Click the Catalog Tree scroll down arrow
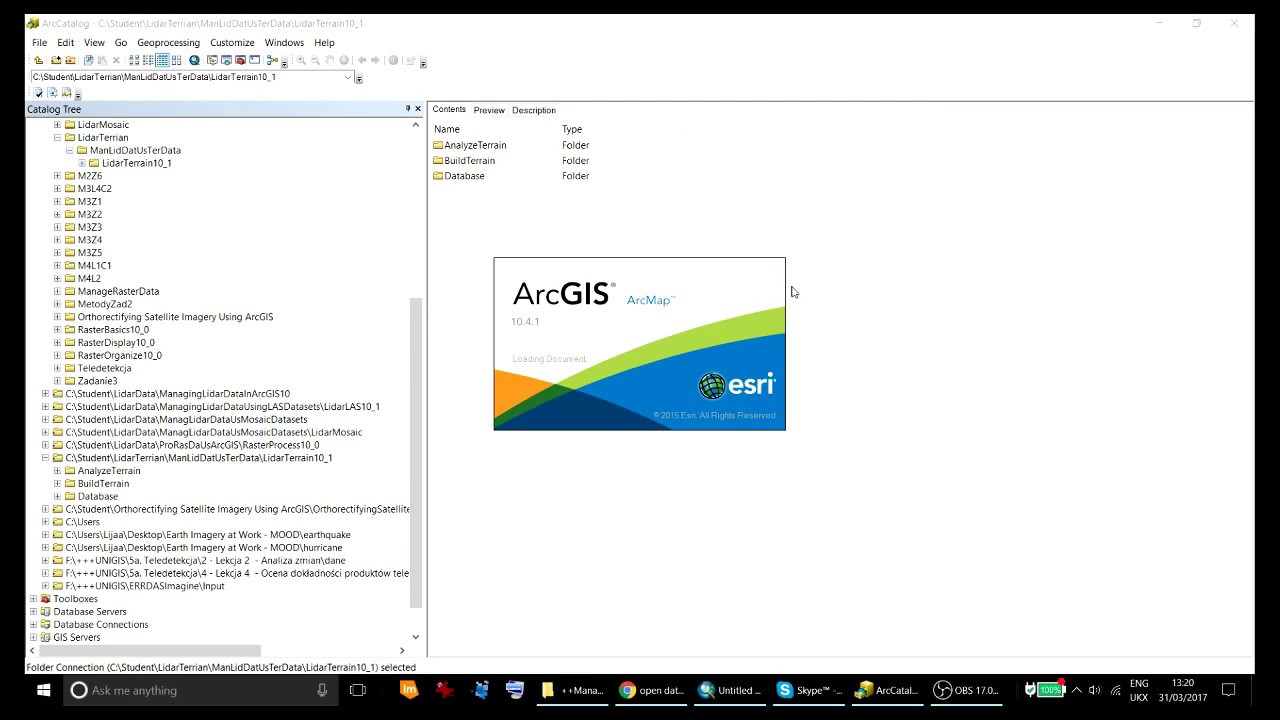Viewport: 1280px width, 720px height. pos(416,637)
